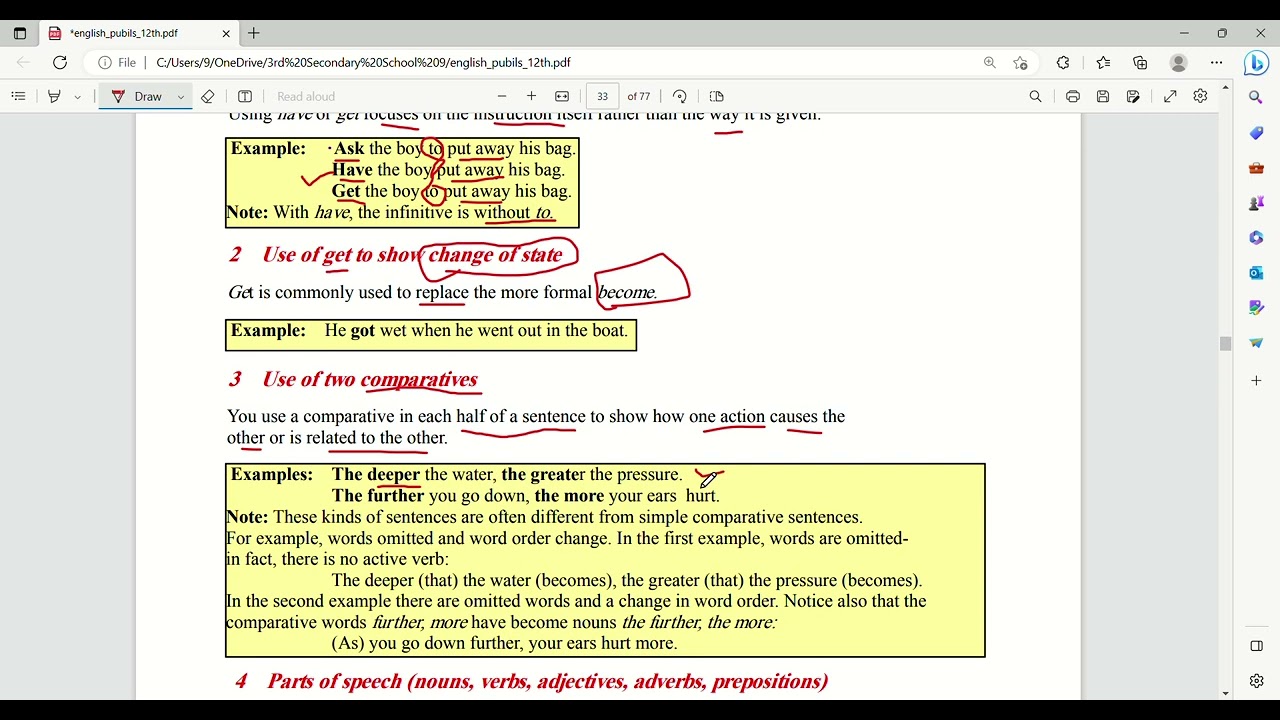The image size is (1280, 720).
Task: Click the page number field showing 33
Action: (x=602, y=96)
